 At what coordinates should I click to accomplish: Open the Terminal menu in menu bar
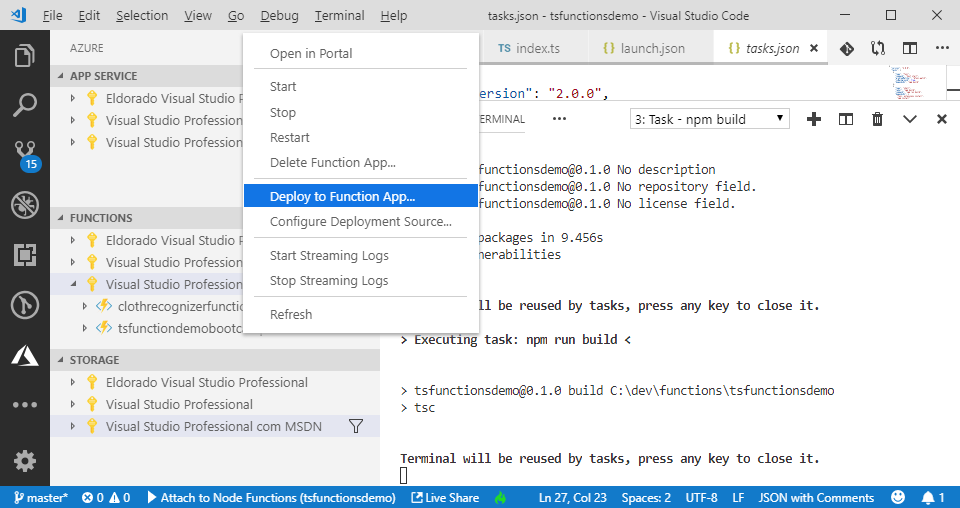339,15
